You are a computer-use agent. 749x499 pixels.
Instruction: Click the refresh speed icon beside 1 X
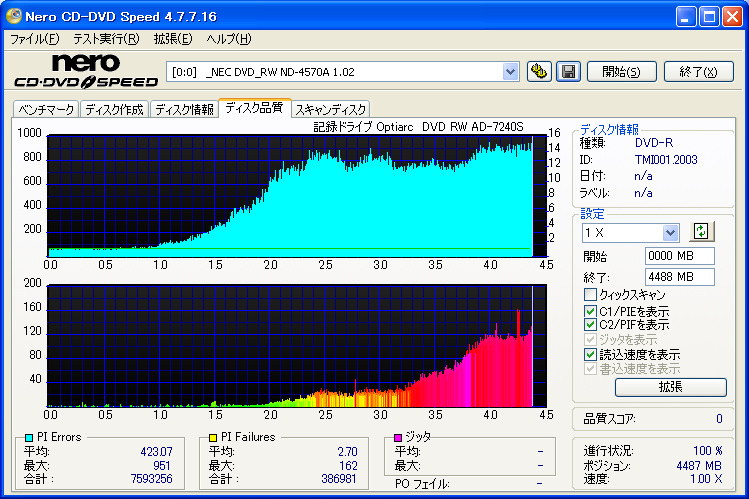(x=701, y=232)
